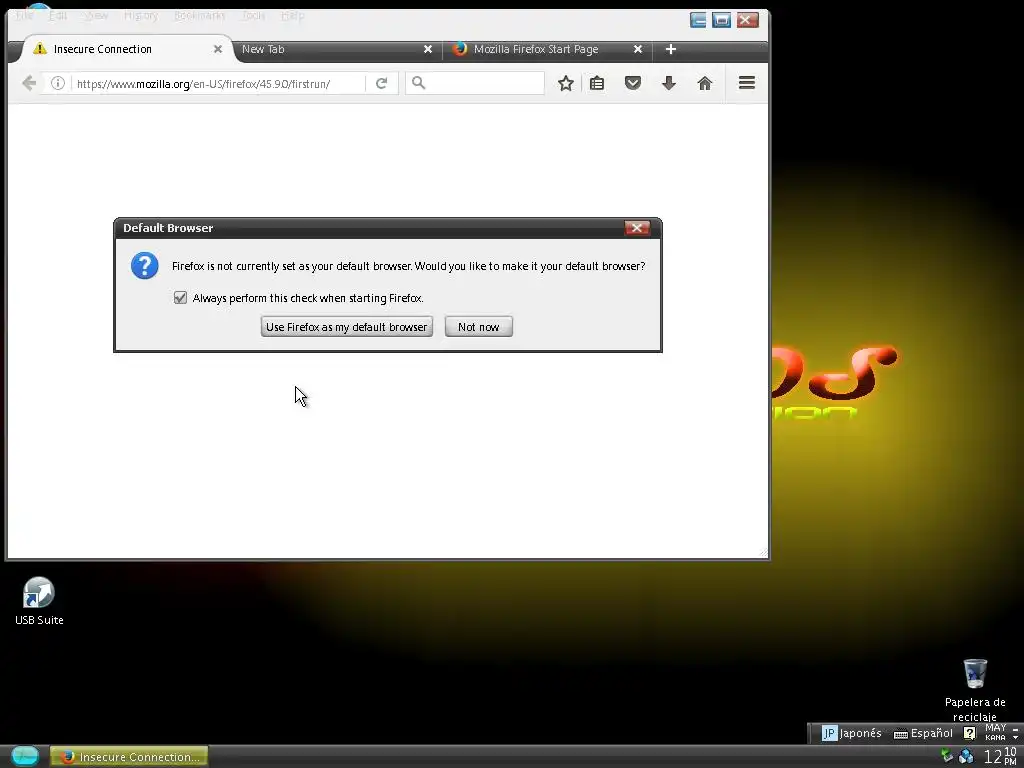1024x768 pixels.
Task: Click the Español keyboard layout indicator
Action: (x=923, y=733)
